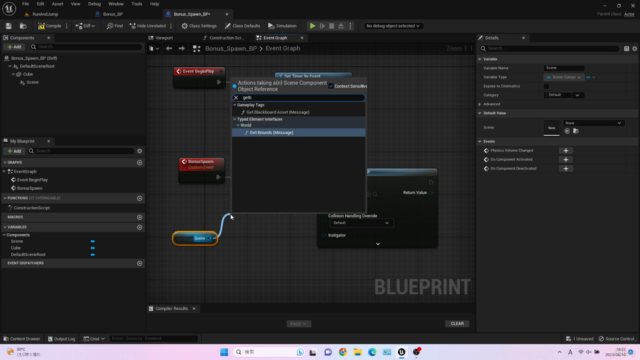Switch to the Viewport tab
This screenshot has width=640, height=360.
click(x=164, y=38)
